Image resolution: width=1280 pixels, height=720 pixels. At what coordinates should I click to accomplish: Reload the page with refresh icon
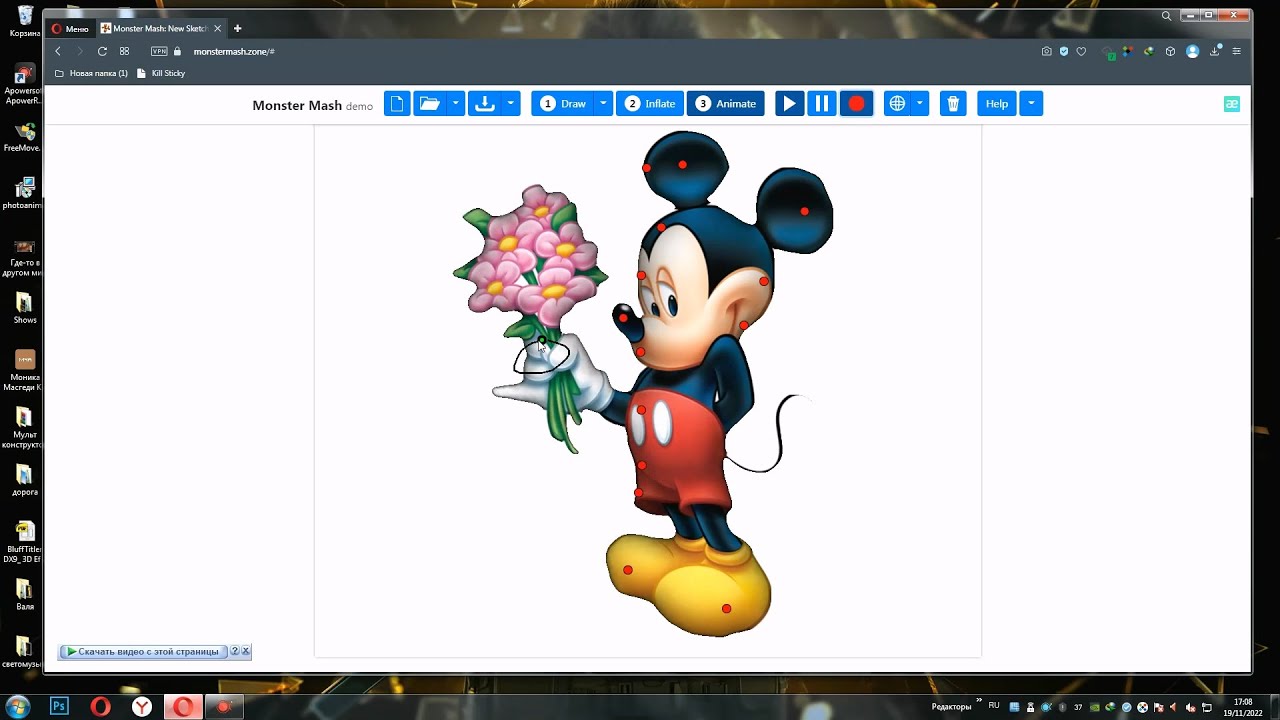(102, 51)
